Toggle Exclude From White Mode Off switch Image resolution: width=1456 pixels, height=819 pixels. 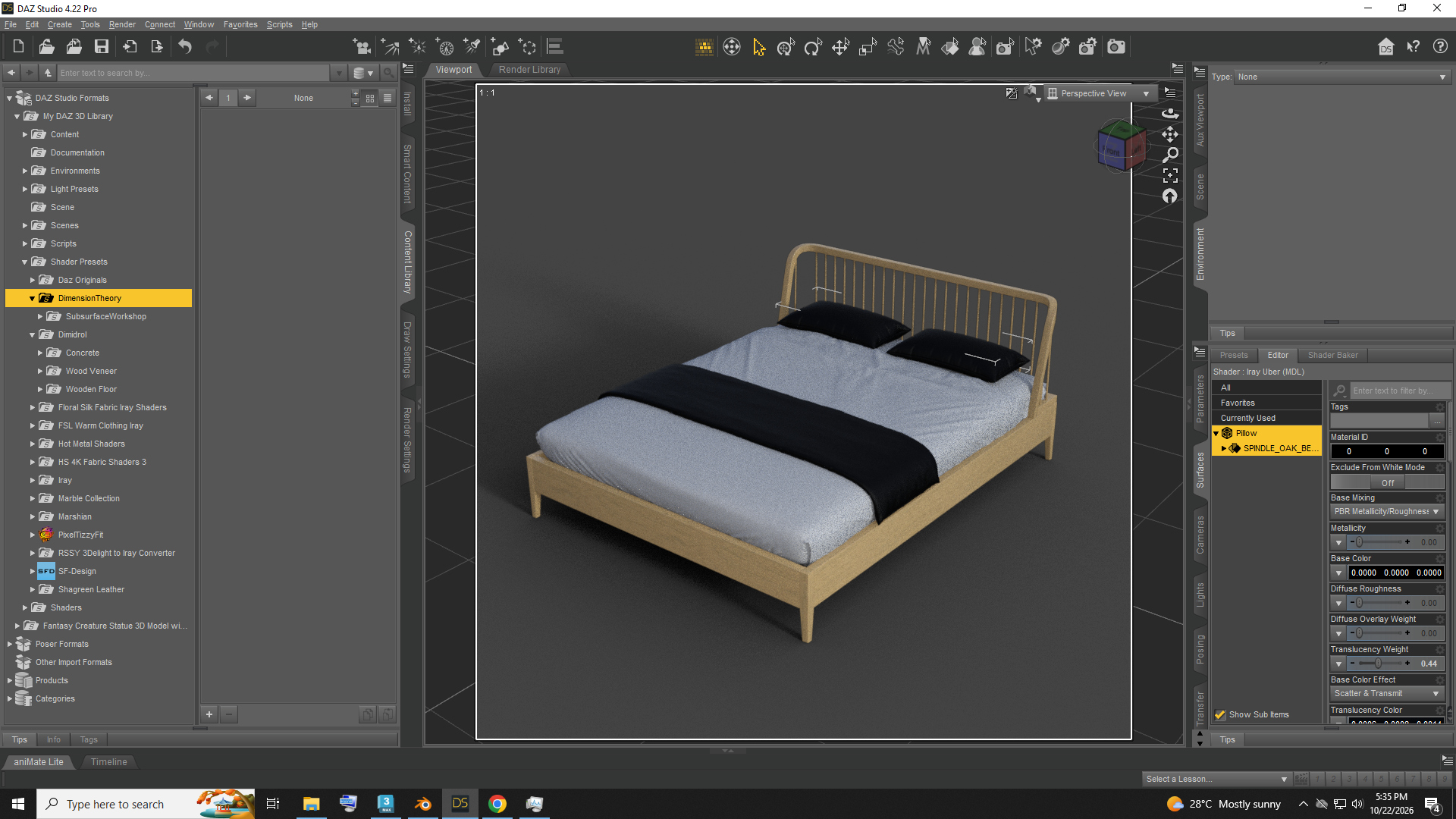(1387, 483)
